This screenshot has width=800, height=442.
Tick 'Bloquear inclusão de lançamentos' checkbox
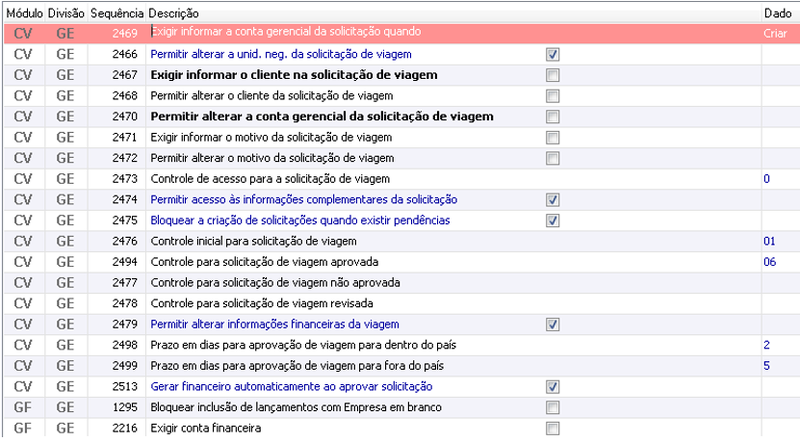(553, 407)
